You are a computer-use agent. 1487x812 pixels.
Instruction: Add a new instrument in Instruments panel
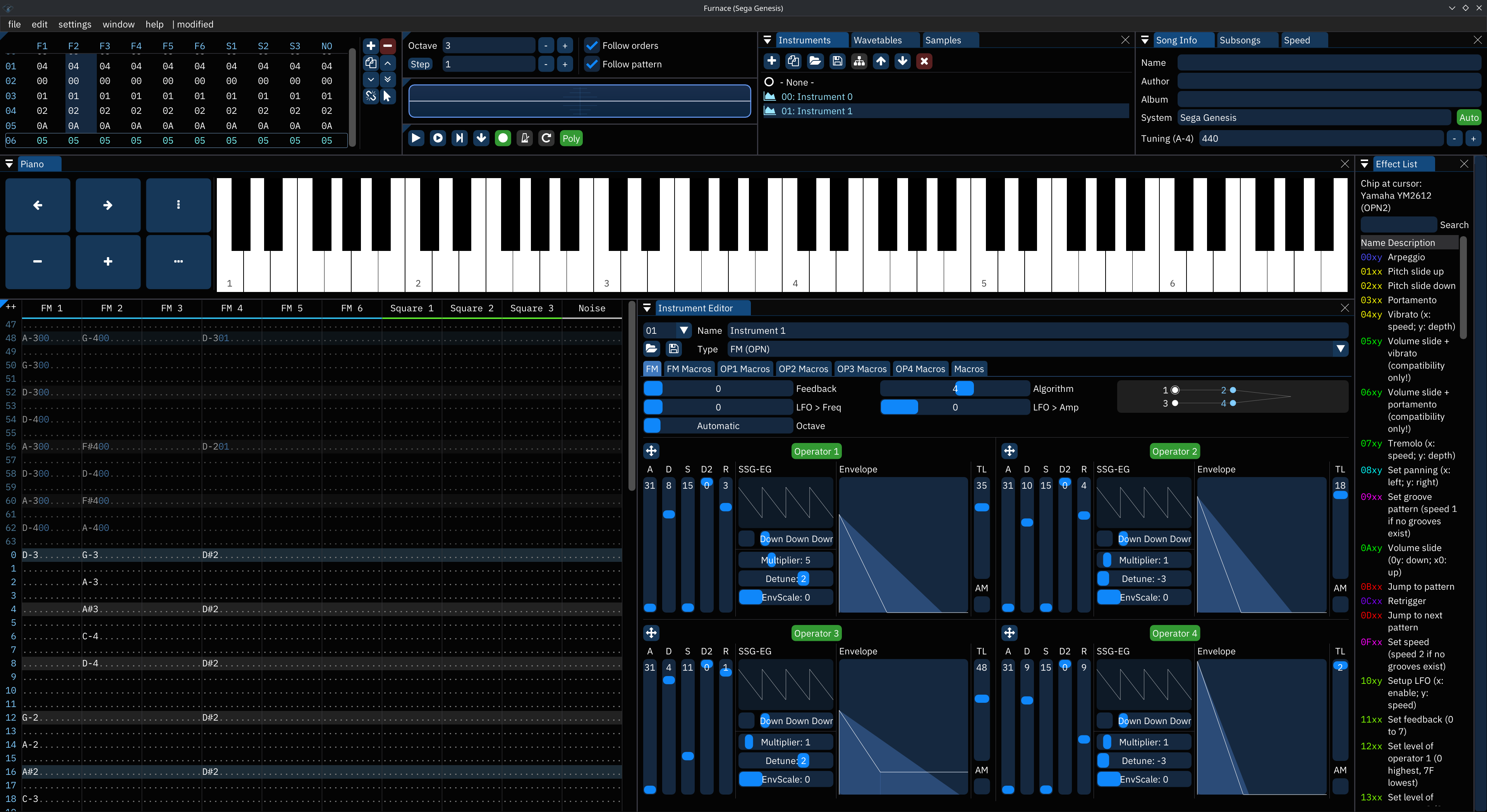[772, 61]
